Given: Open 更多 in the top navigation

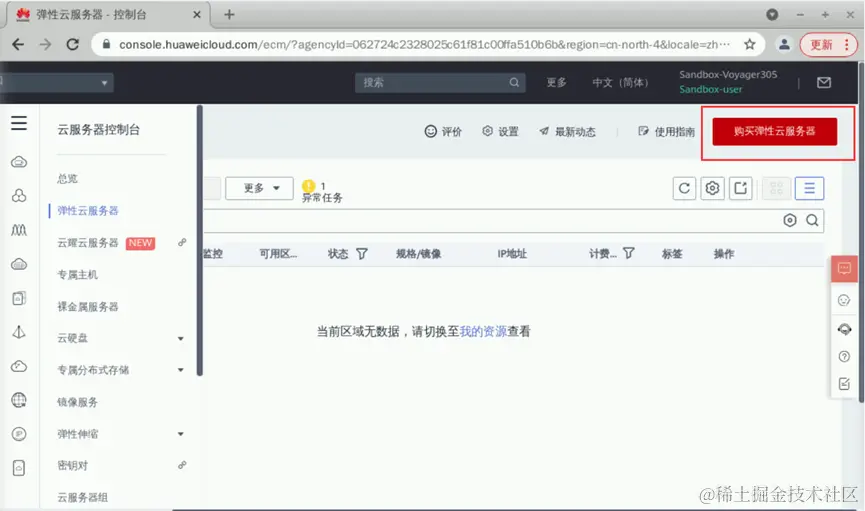Looking at the screenshot, I should [x=556, y=82].
